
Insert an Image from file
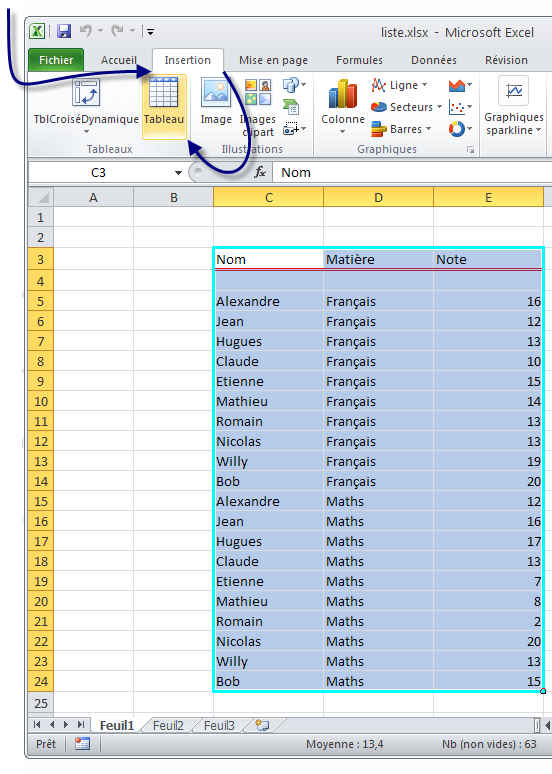point(216,102)
